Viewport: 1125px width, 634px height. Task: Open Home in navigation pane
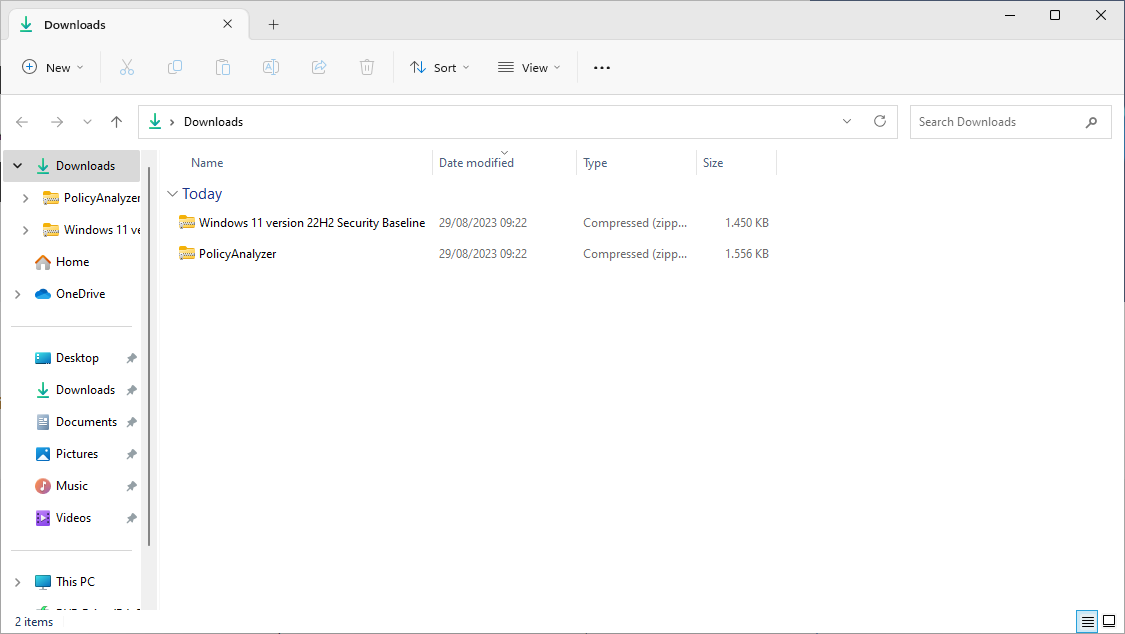tap(72, 262)
